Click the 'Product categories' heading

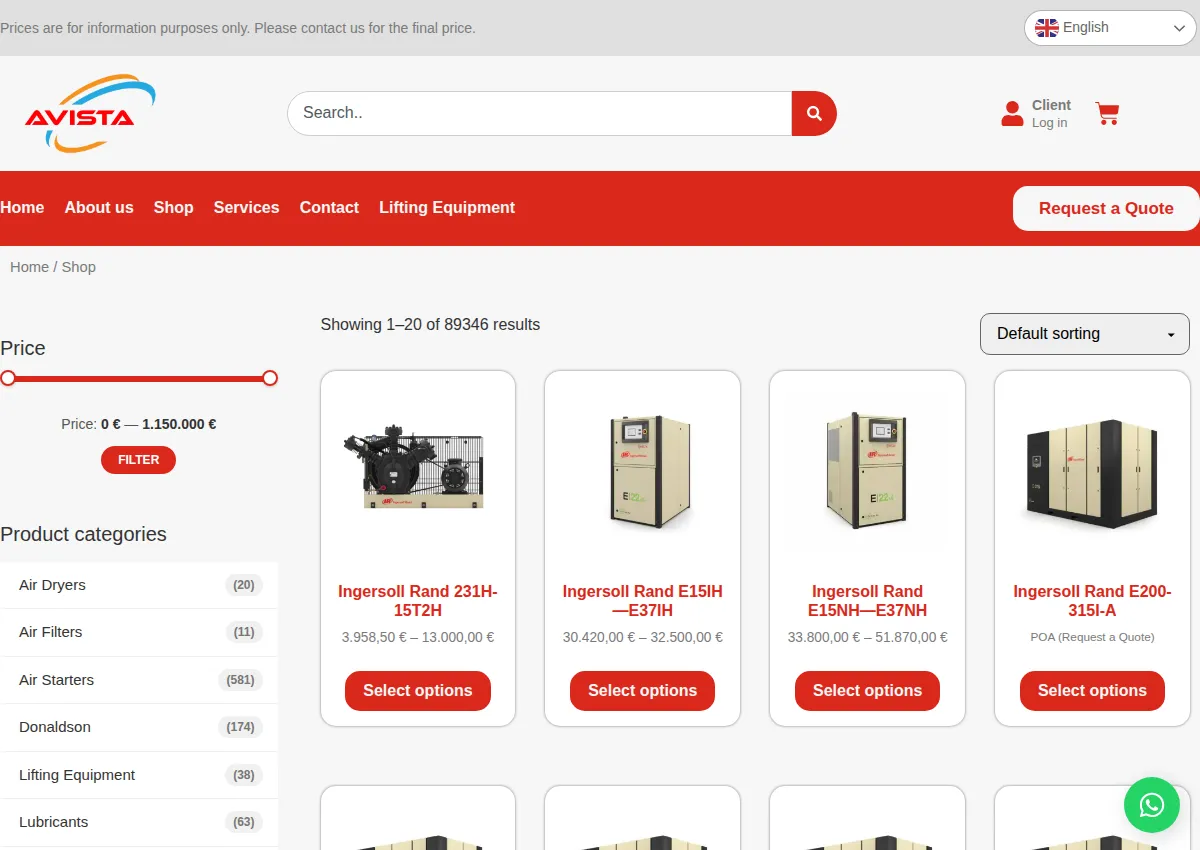click(84, 534)
